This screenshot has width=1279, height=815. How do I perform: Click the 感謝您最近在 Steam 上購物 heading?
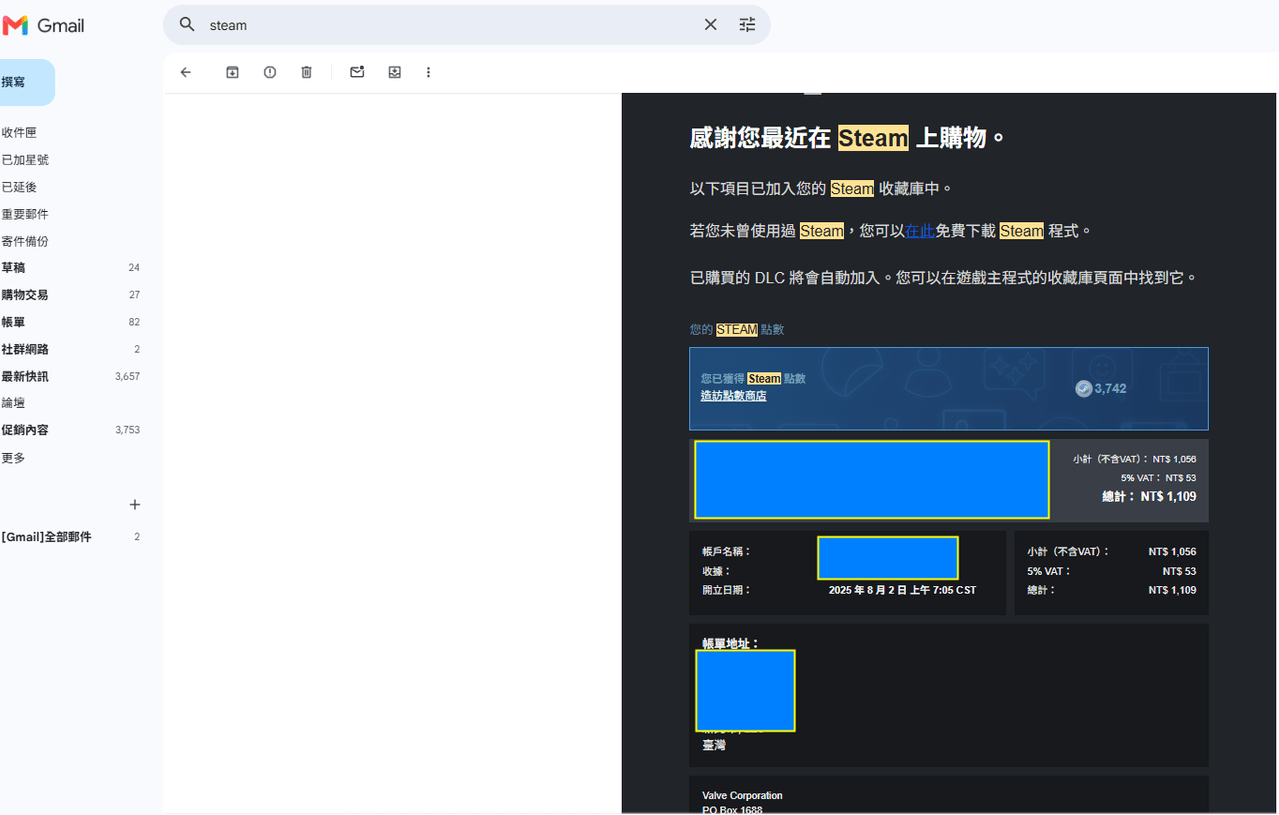(x=847, y=138)
